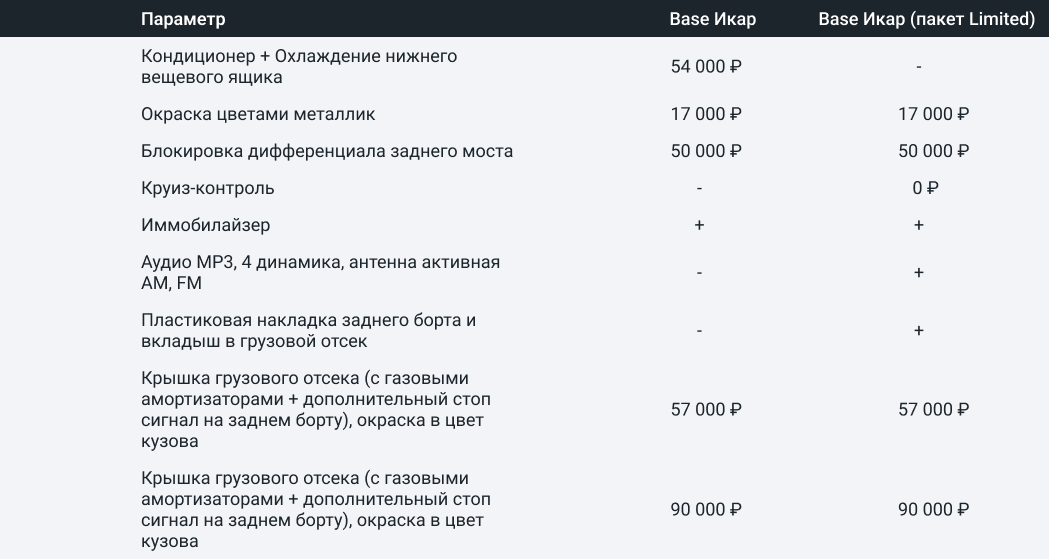Select the "Круиз-контроль" row label

click(x=208, y=188)
